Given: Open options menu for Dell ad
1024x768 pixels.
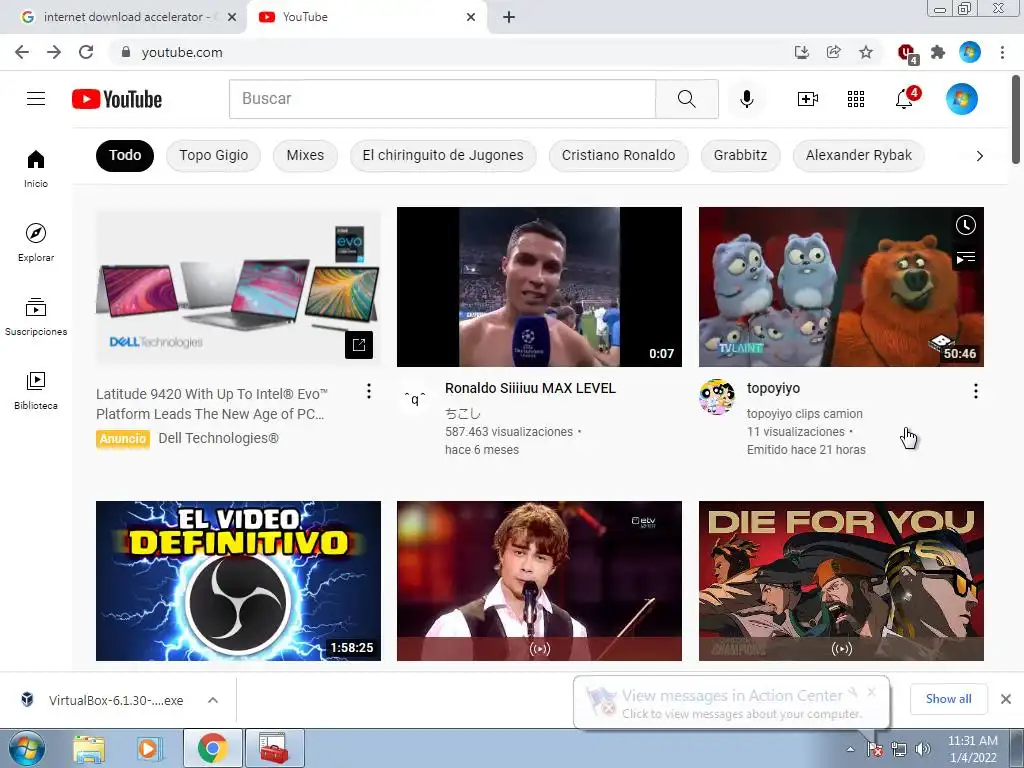Looking at the screenshot, I should click(369, 391).
